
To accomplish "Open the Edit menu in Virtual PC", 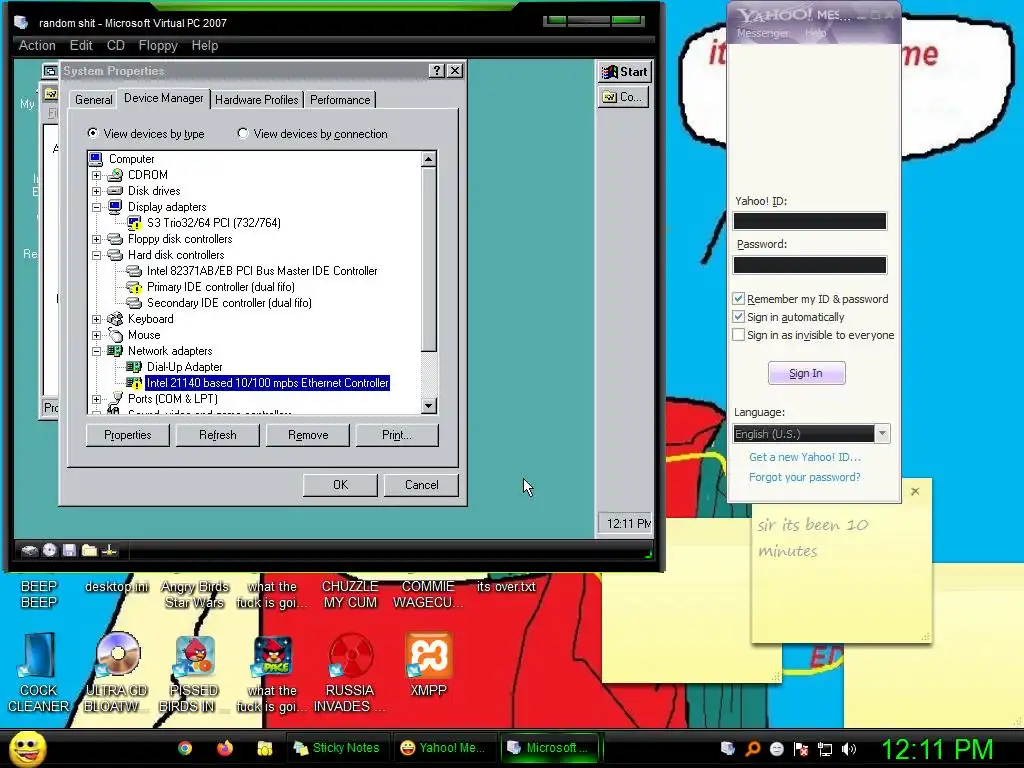I will pyautogui.click(x=81, y=45).
